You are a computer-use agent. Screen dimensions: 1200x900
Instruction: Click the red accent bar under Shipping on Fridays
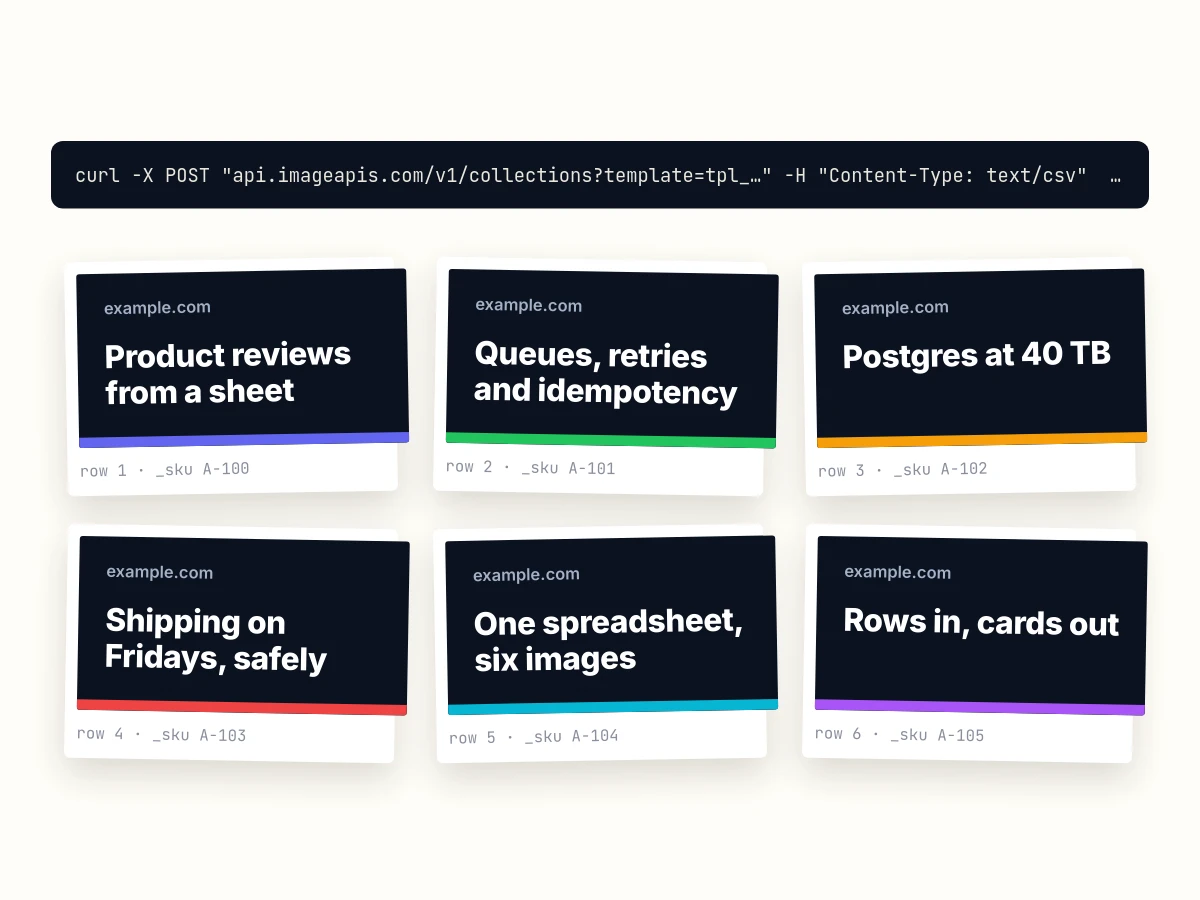242,707
